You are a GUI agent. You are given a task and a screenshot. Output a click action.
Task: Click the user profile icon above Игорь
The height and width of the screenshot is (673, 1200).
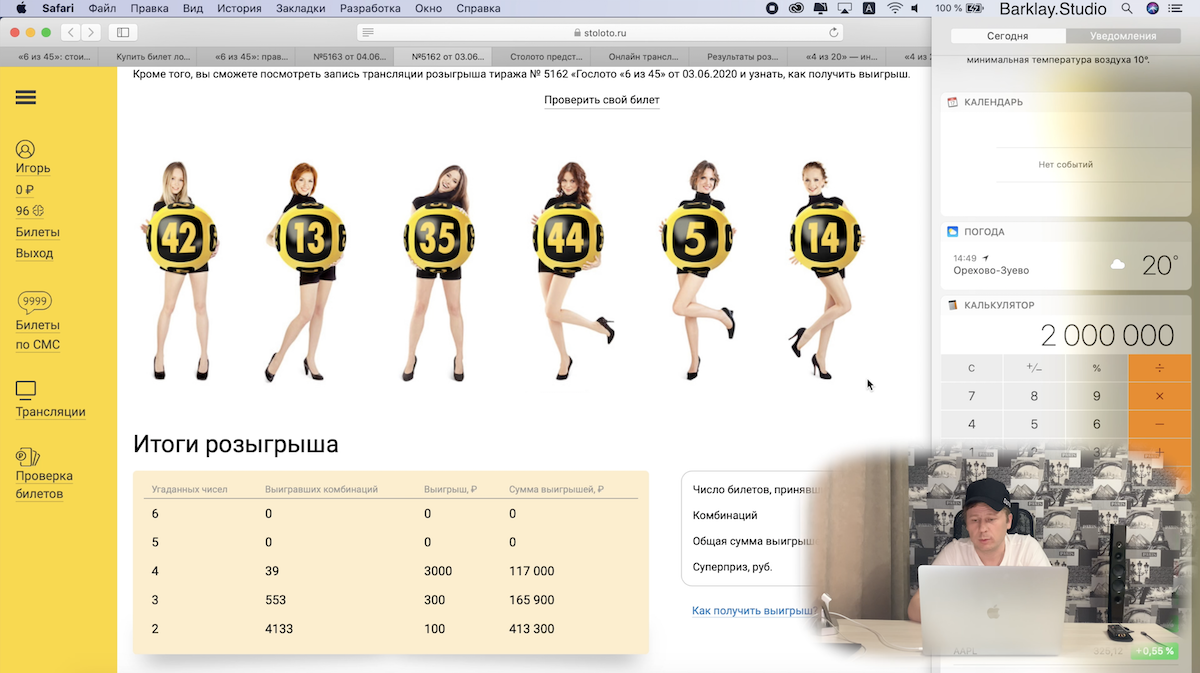pos(26,149)
